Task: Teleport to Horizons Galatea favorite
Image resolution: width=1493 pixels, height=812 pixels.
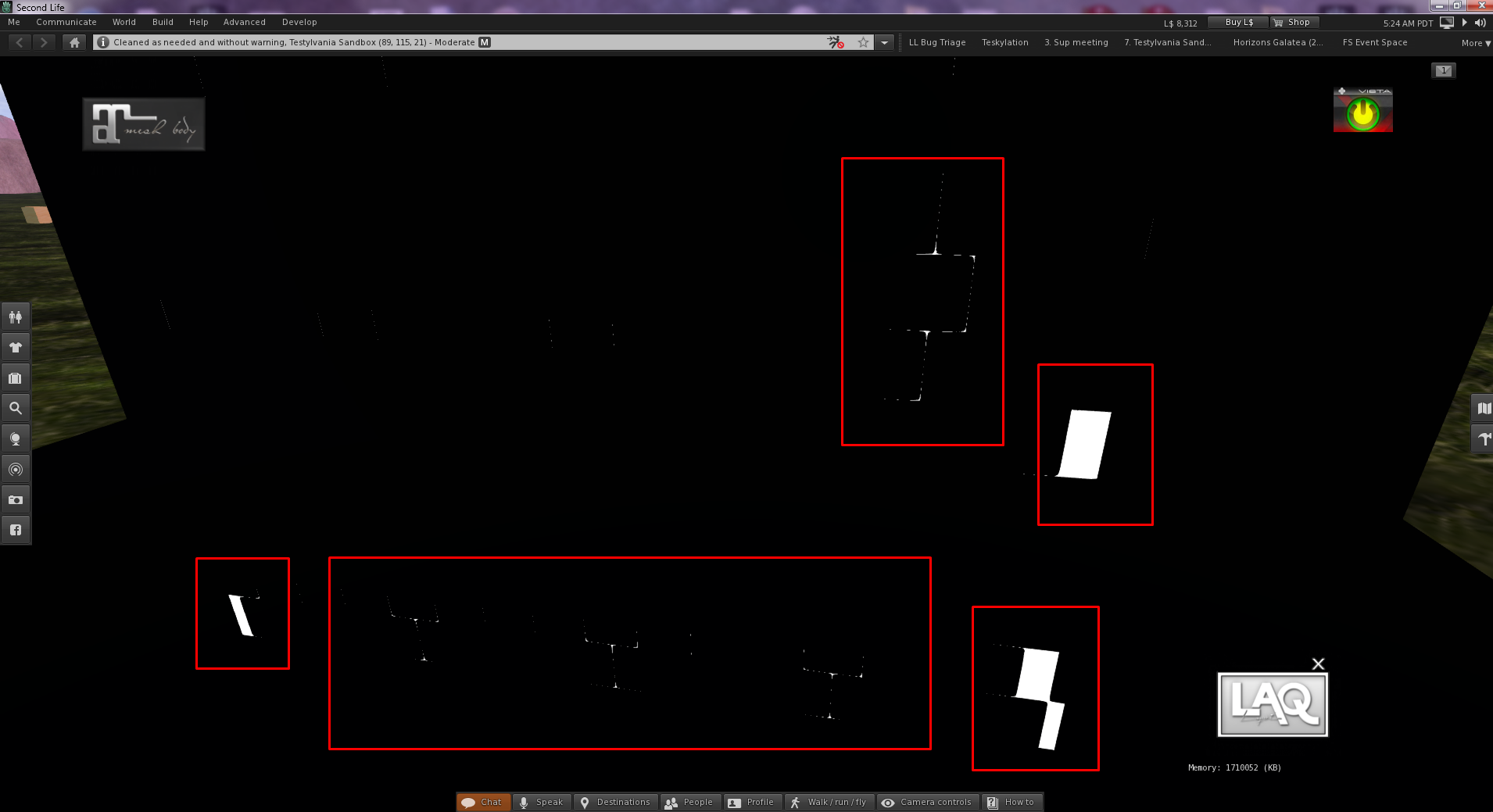Action: coord(1278,42)
